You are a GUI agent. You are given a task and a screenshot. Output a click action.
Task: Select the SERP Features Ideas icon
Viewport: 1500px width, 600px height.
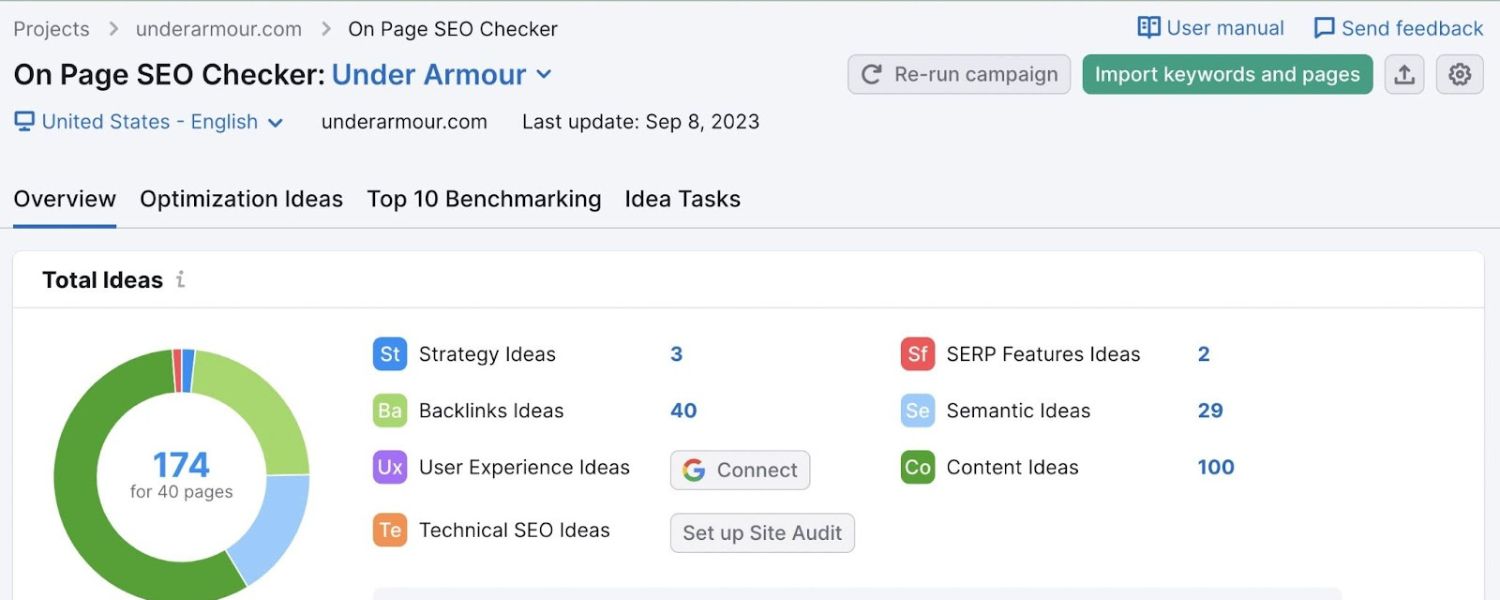[x=916, y=354]
